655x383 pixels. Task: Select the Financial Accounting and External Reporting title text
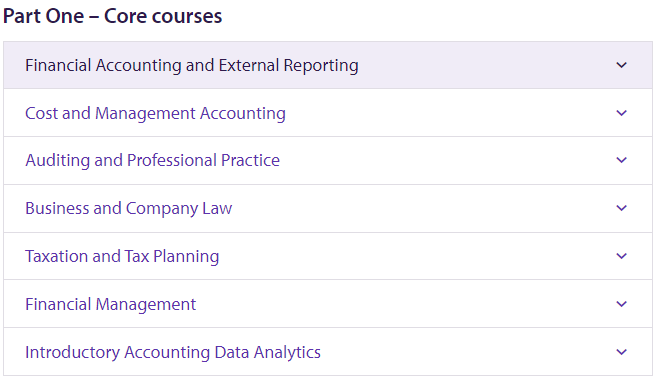click(192, 66)
